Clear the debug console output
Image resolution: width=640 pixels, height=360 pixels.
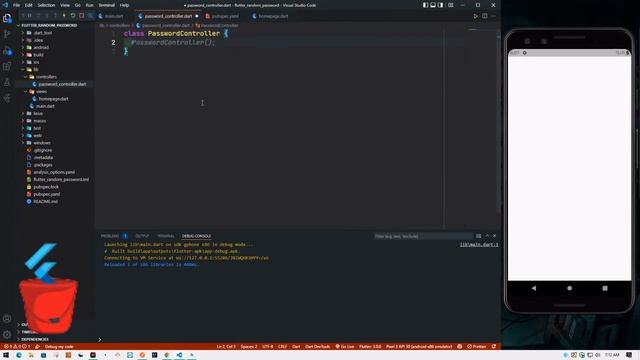(x=478, y=236)
